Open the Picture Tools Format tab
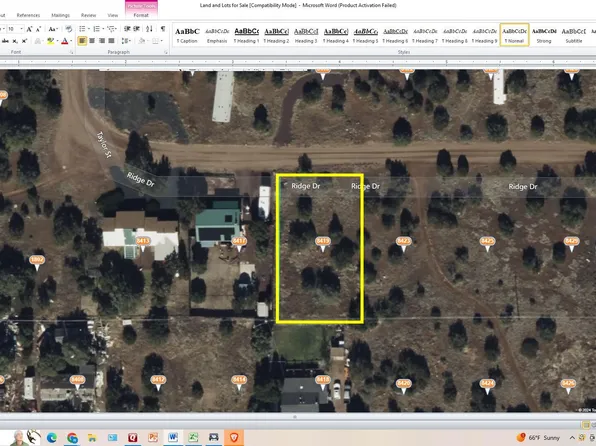Image resolution: width=596 pixels, height=446 pixels. click(141, 15)
